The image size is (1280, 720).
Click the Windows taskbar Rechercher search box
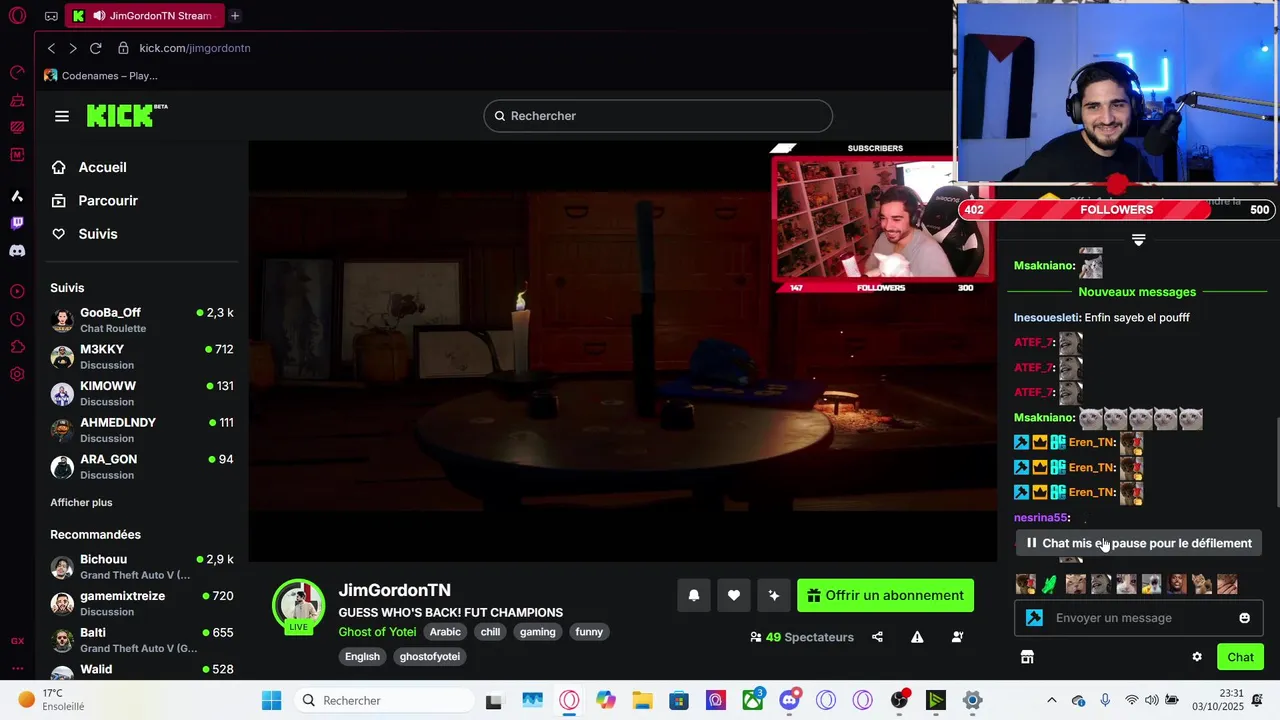click(x=385, y=700)
